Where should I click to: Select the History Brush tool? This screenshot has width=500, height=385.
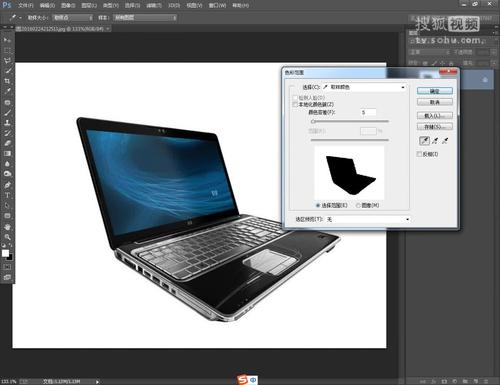[x=7, y=133]
